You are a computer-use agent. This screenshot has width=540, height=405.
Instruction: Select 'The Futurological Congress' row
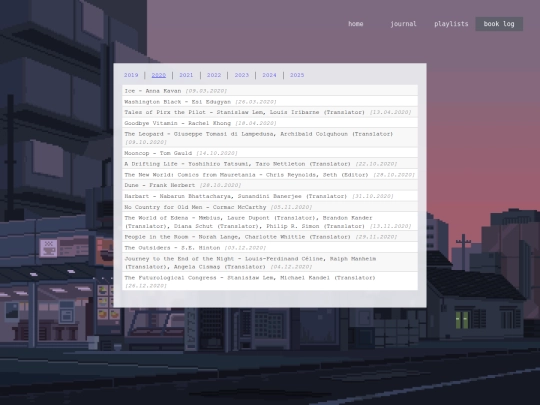click(x=270, y=281)
